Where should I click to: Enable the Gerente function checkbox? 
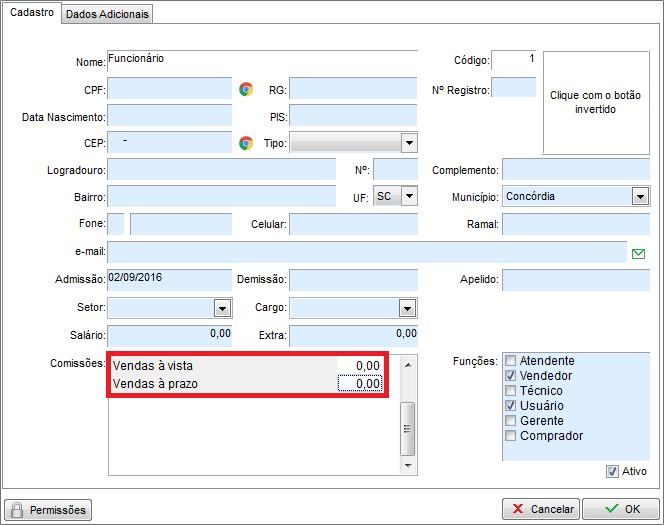tap(512, 421)
